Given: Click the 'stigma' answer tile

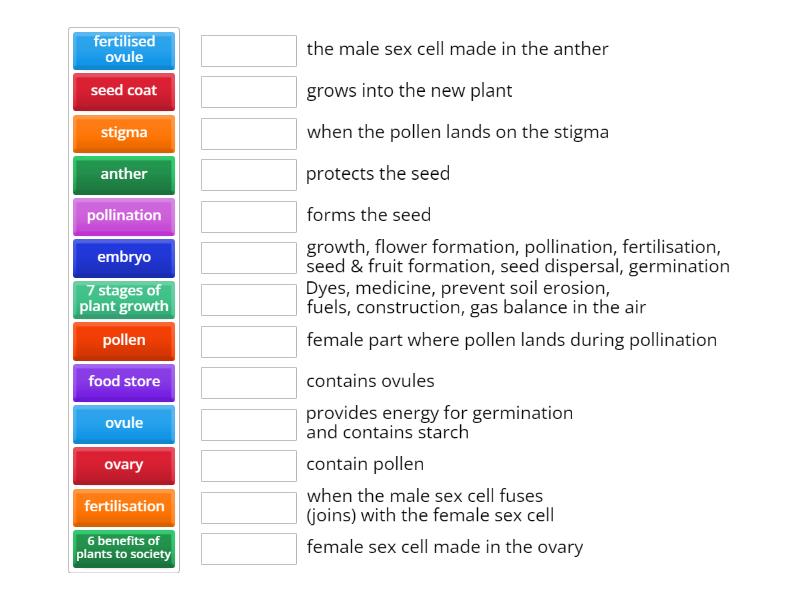Looking at the screenshot, I should (x=124, y=132).
